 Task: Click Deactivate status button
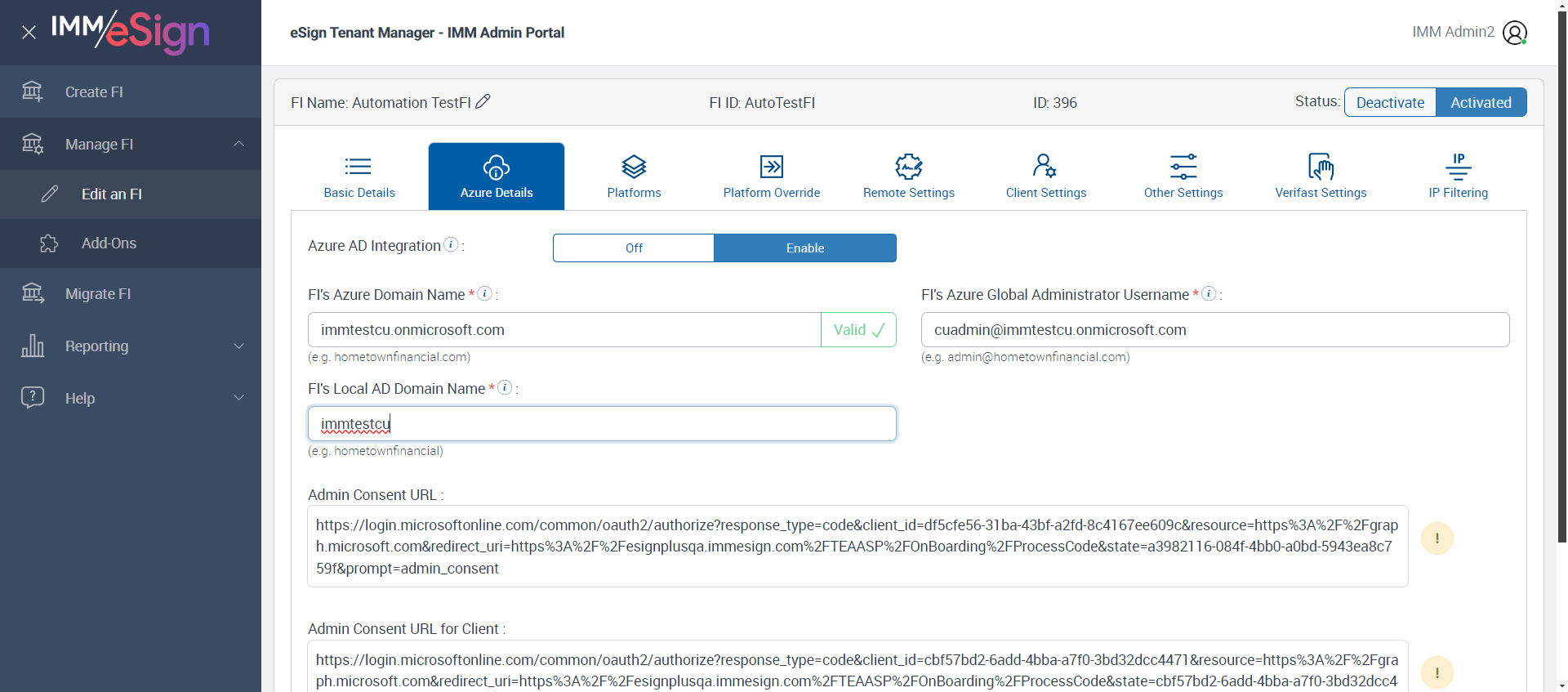pos(1390,102)
